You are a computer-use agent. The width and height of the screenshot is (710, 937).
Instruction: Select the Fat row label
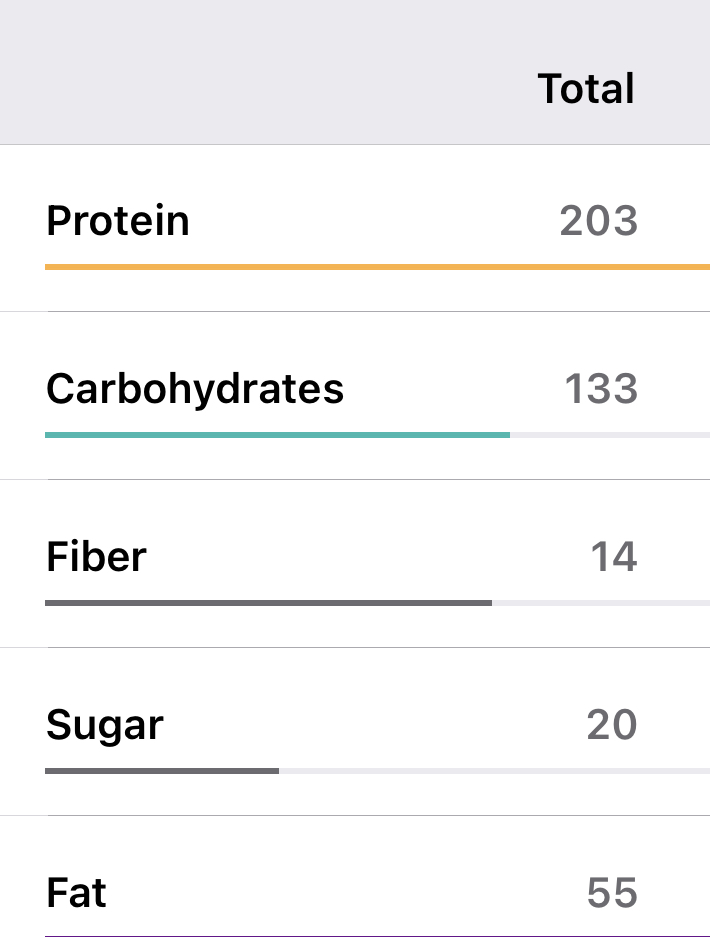tap(76, 892)
